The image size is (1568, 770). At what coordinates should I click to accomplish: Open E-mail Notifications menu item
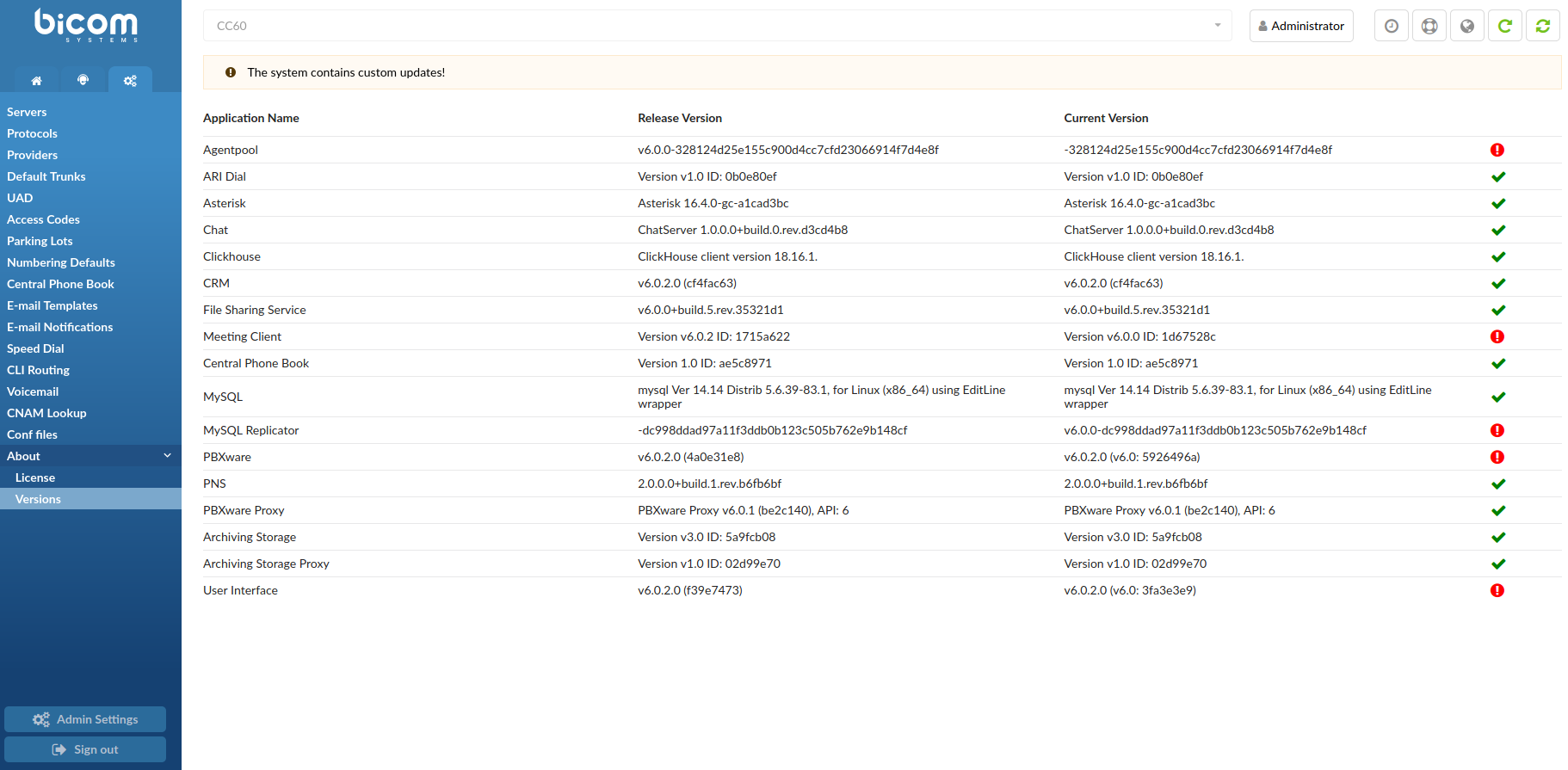click(x=60, y=327)
